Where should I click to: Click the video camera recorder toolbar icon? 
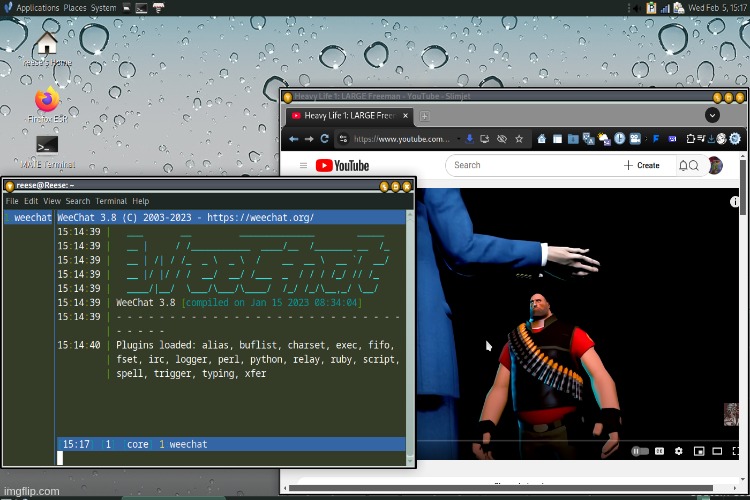pyautogui.click(x=635, y=139)
